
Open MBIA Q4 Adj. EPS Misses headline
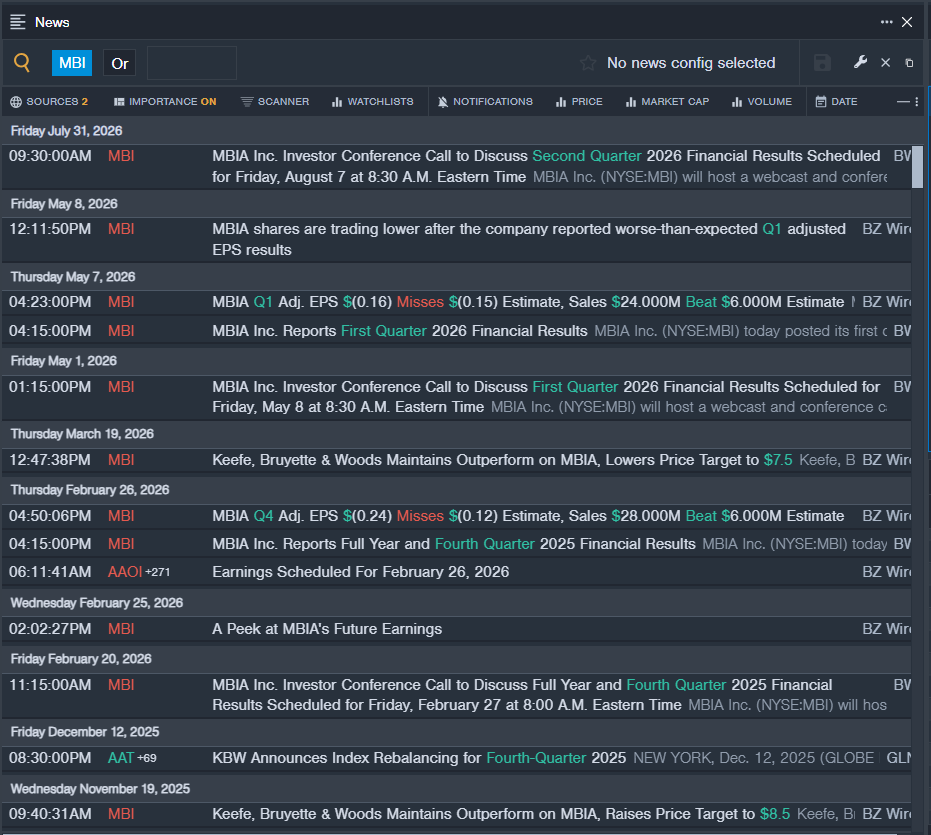528,516
